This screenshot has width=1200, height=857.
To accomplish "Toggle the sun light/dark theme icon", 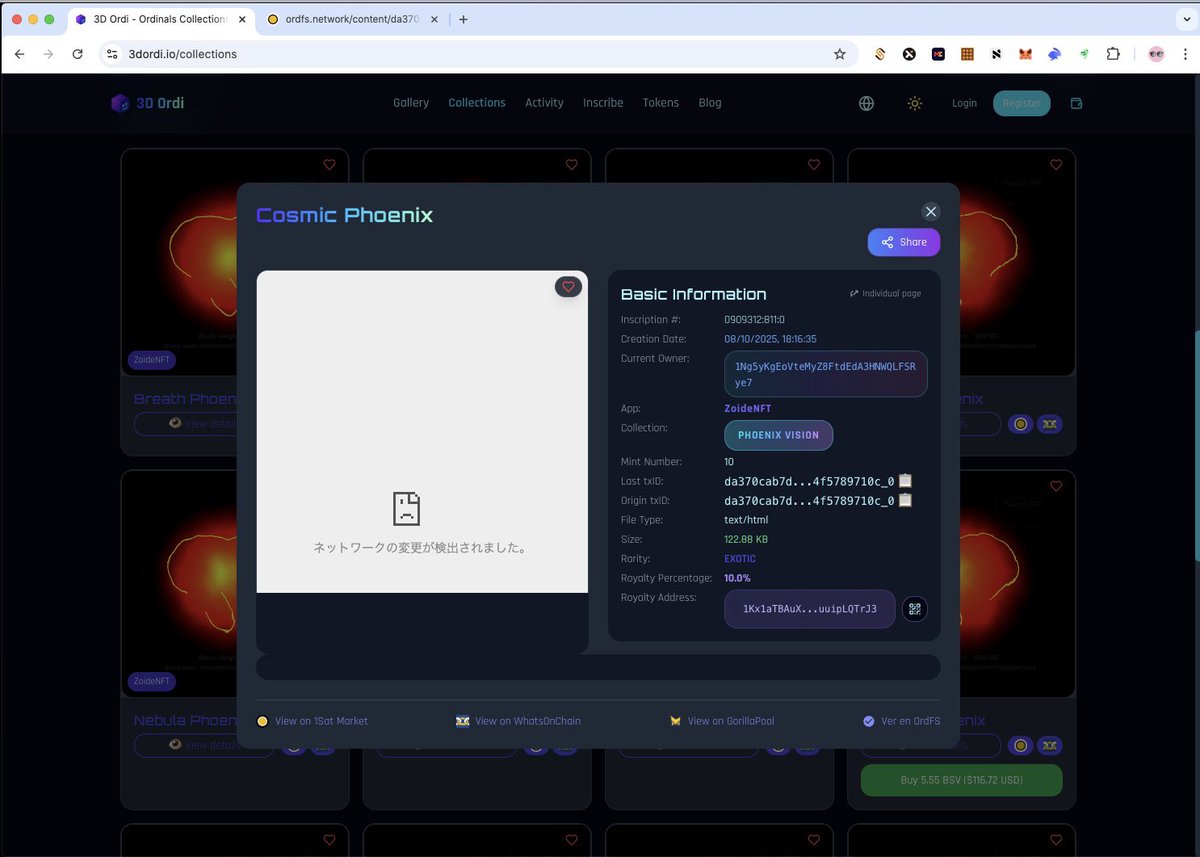I will (914, 103).
